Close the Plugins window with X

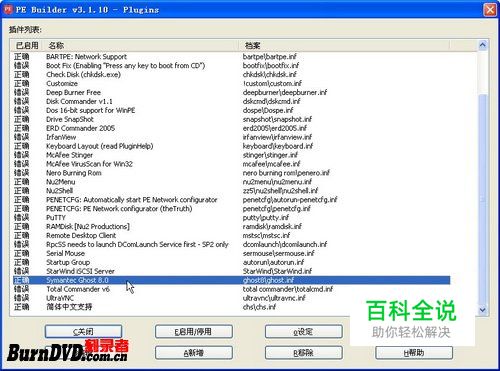(490, 10)
